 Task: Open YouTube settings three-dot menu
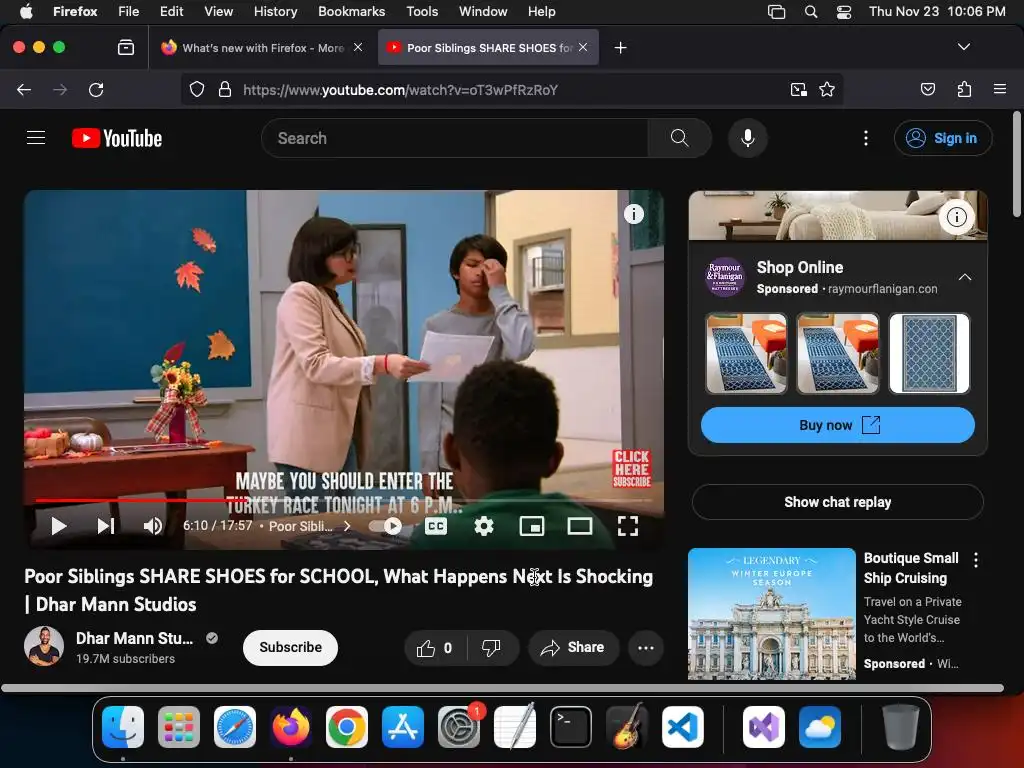click(866, 138)
